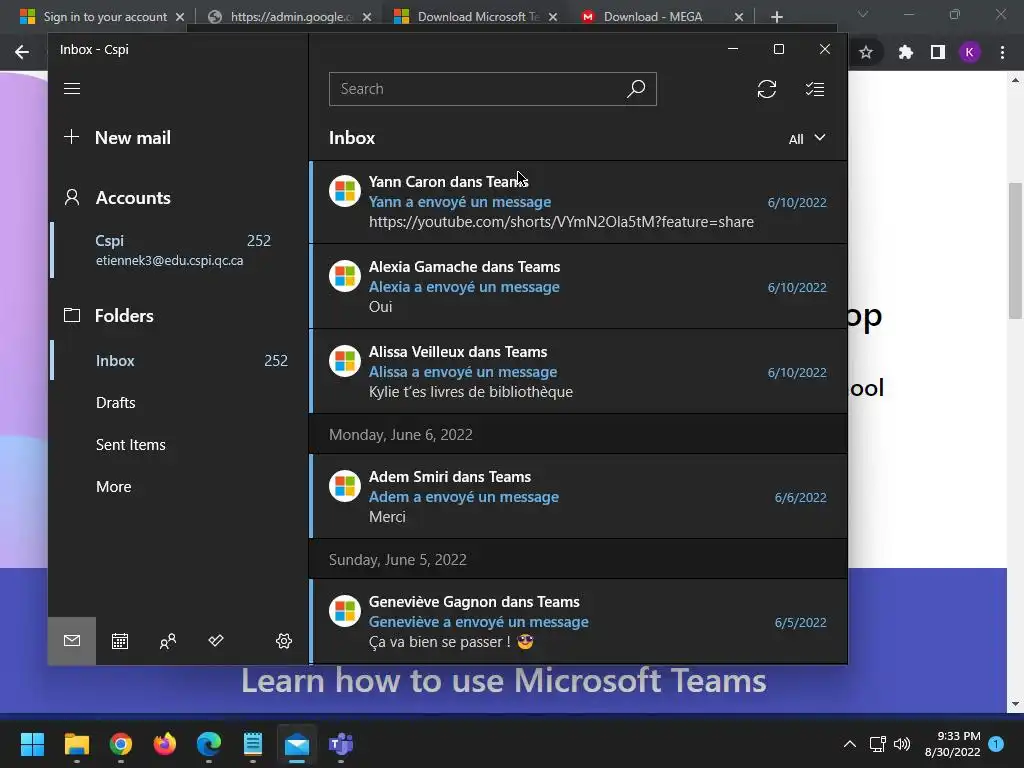Click the plus icon beside New mail
The width and height of the screenshot is (1024, 768).
[71, 137]
